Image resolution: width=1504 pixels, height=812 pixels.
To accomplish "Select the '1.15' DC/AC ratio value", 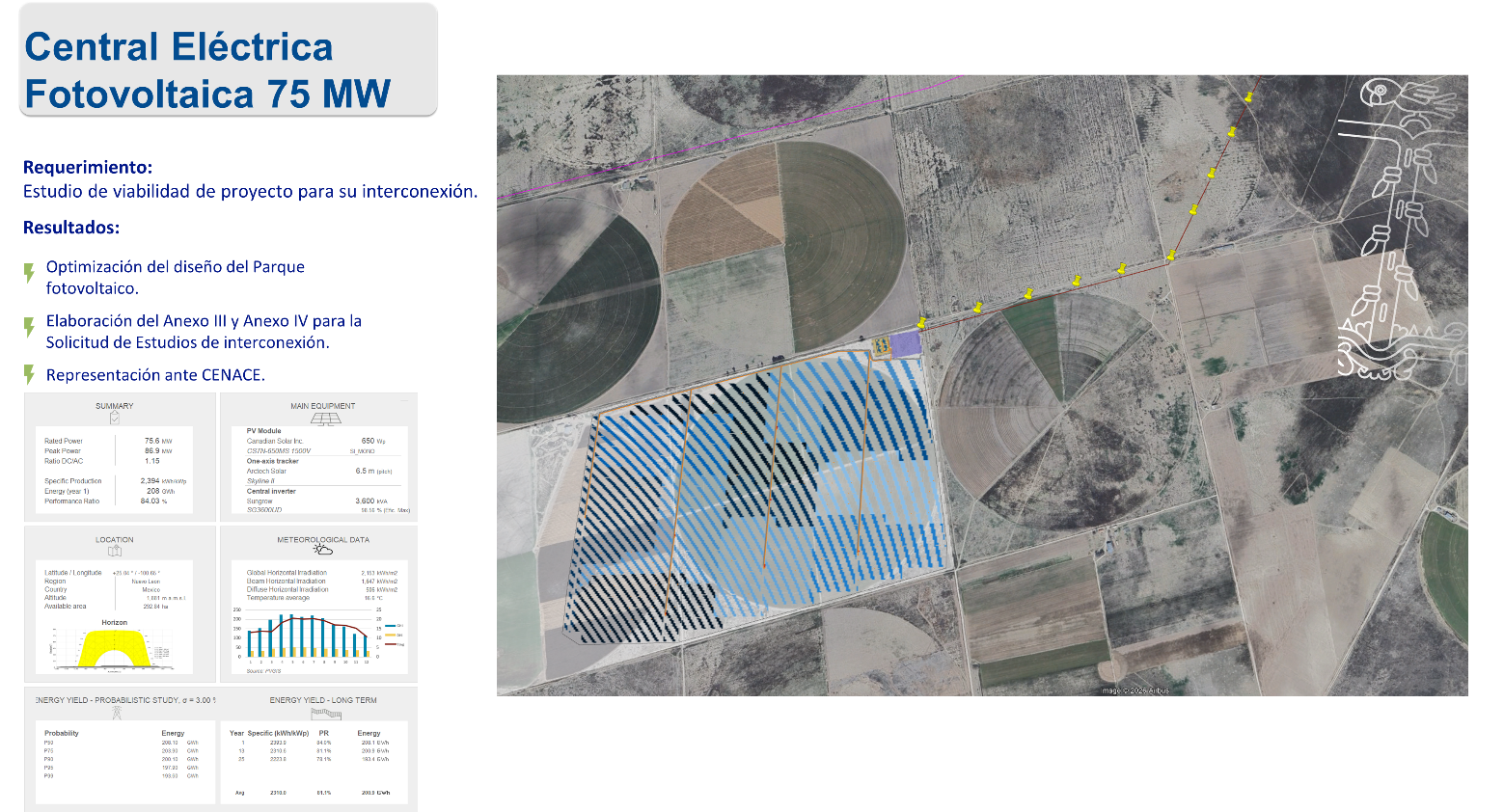I will (x=152, y=461).
